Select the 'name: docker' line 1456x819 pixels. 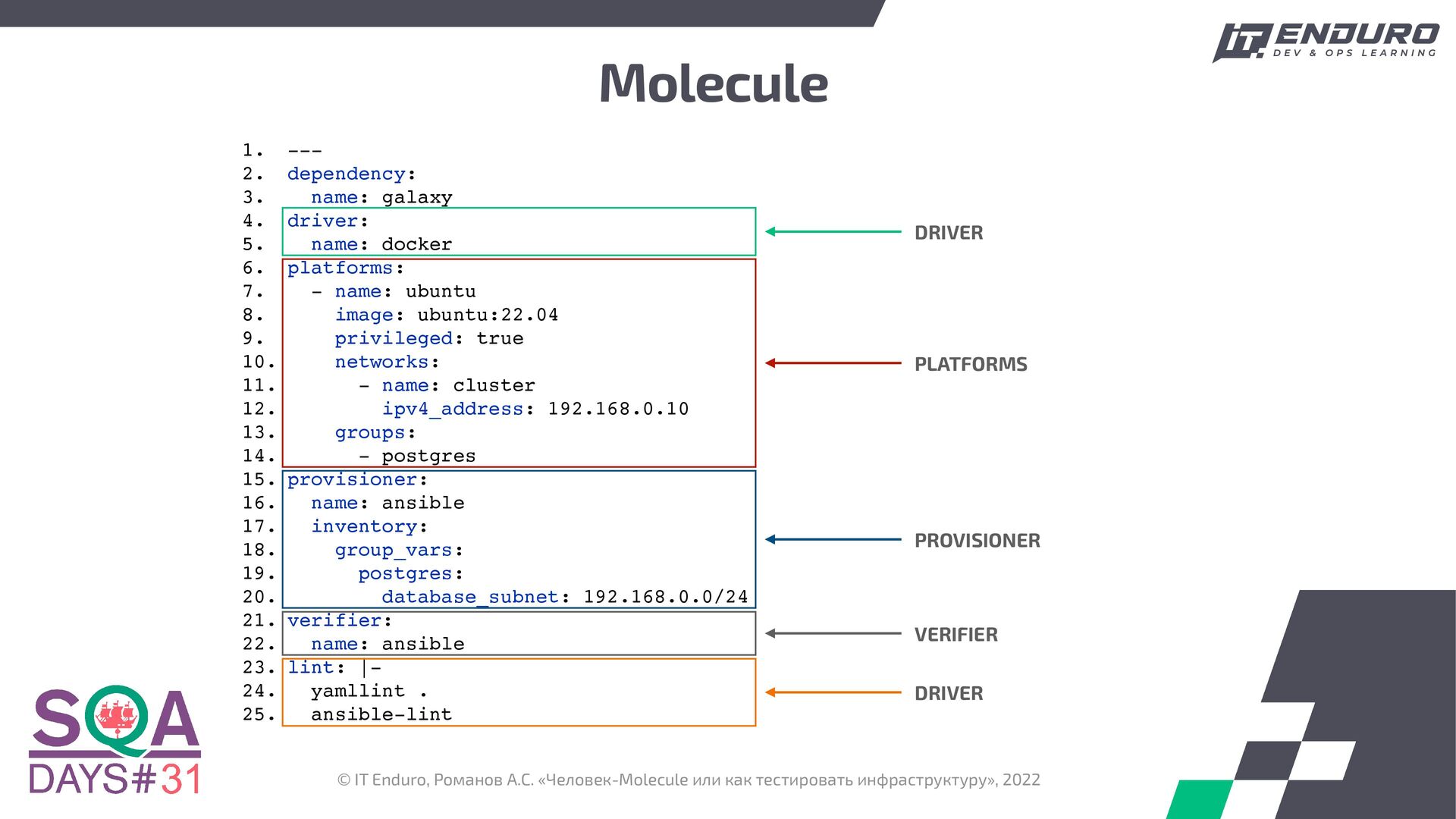point(381,244)
